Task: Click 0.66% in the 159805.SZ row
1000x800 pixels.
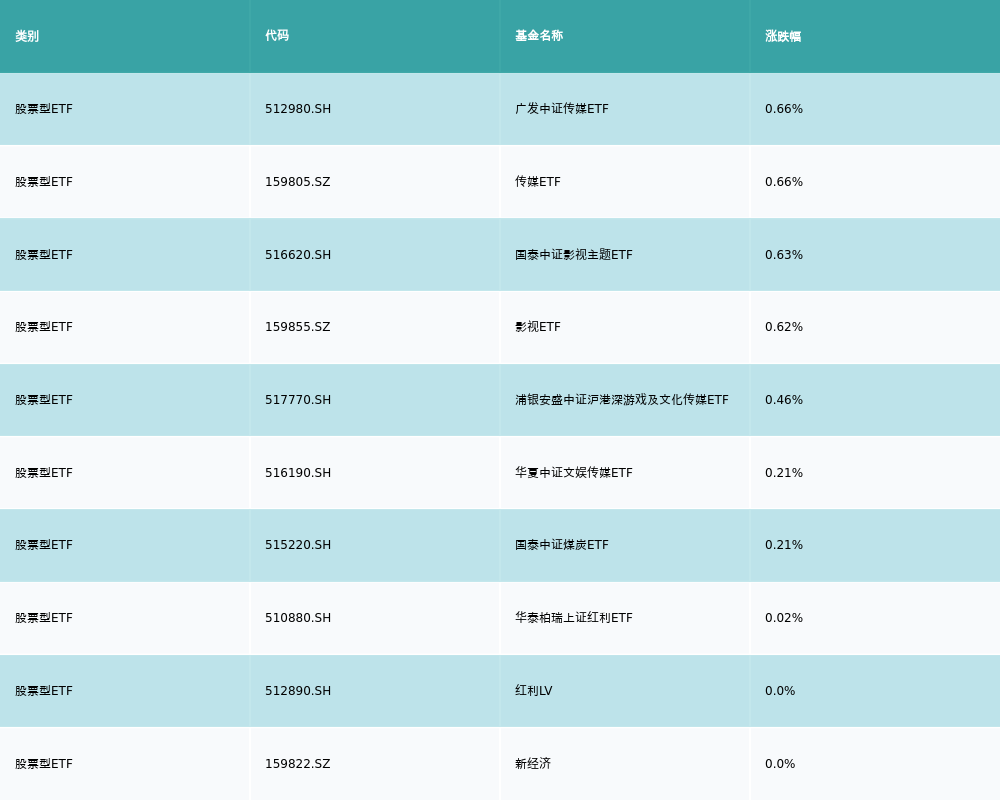Action: tap(784, 182)
